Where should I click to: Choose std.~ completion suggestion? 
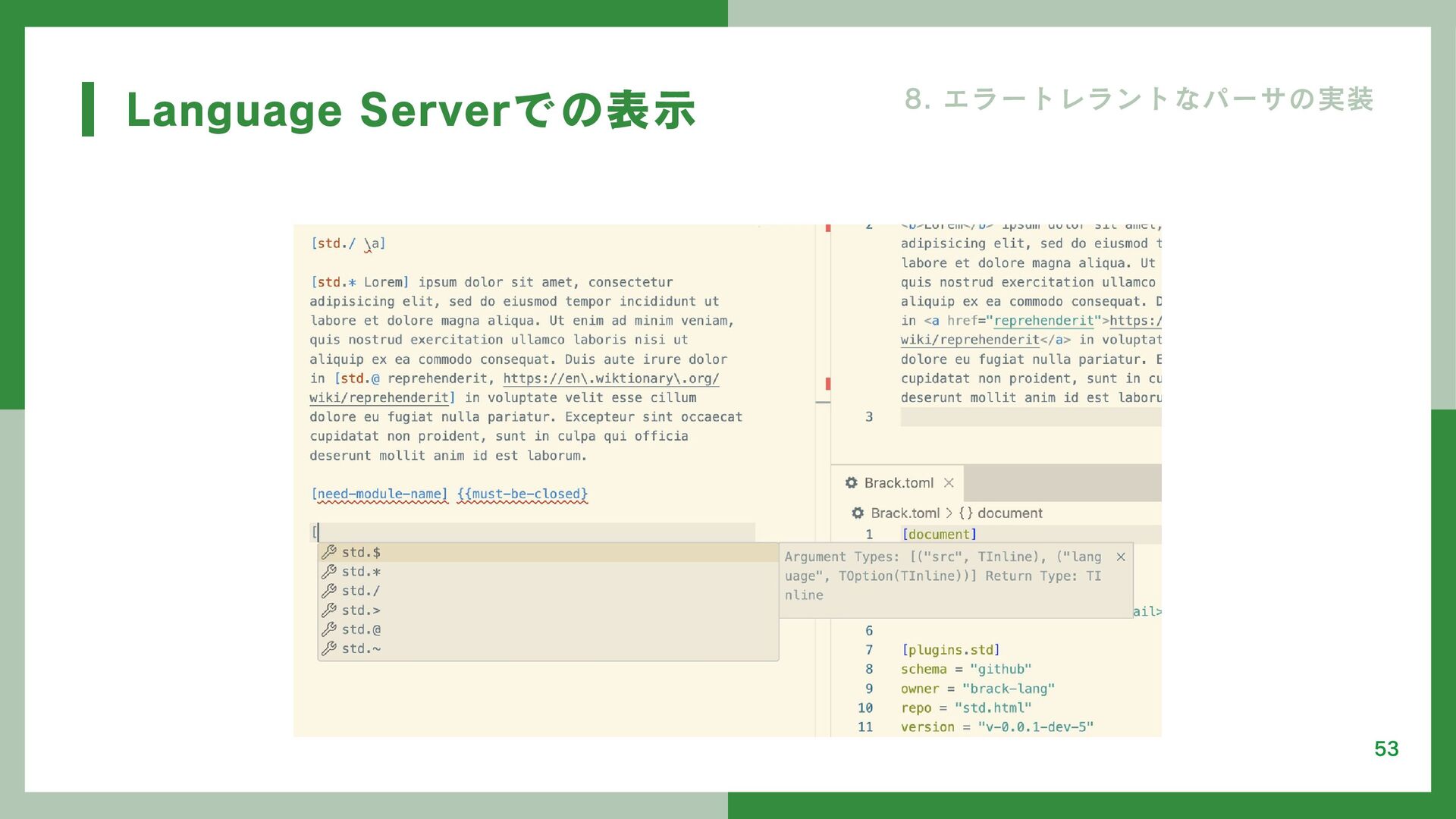coord(361,648)
